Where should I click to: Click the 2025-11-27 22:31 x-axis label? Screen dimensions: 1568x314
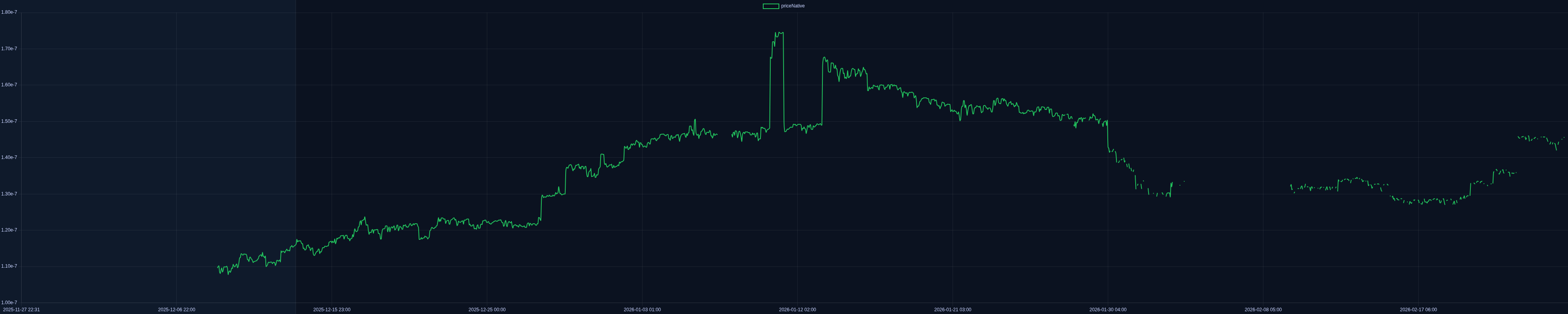coord(21,310)
